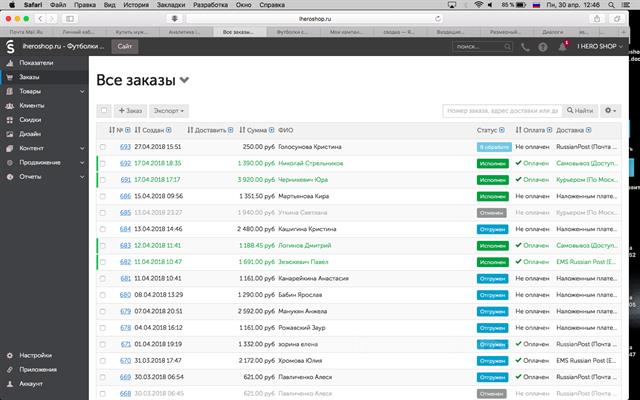Image resolution: width=640 pixels, height=400 pixels.
Task: Click the Сайт button in header
Action: pyautogui.click(x=124, y=47)
